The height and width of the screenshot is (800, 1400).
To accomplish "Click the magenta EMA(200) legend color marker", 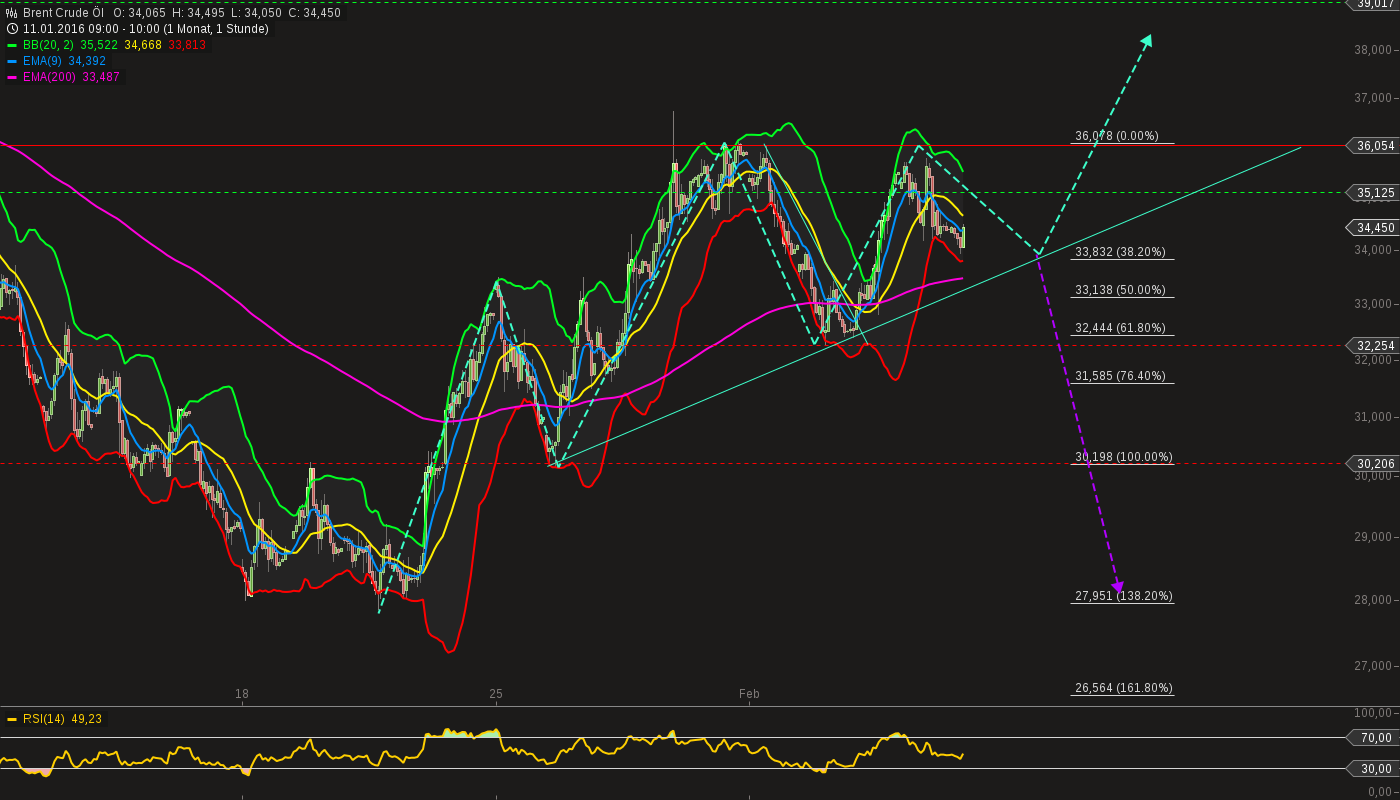I will click(x=12, y=77).
